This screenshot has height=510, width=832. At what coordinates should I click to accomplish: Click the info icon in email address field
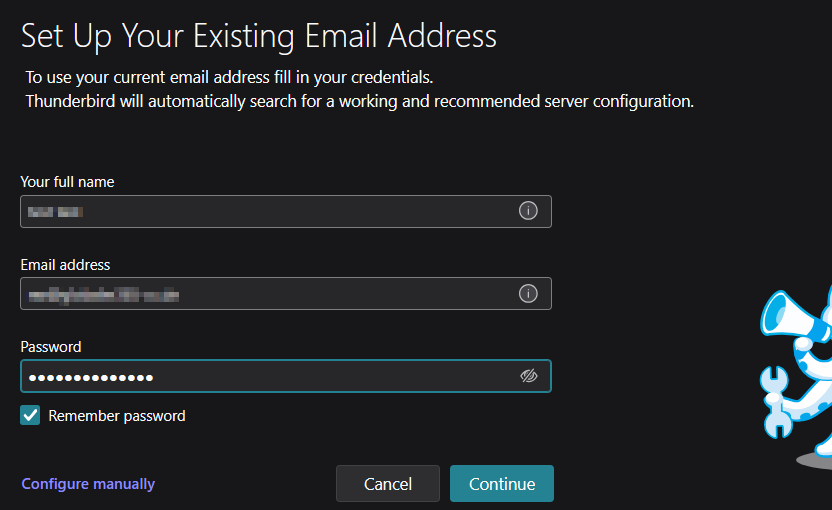pos(528,293)
